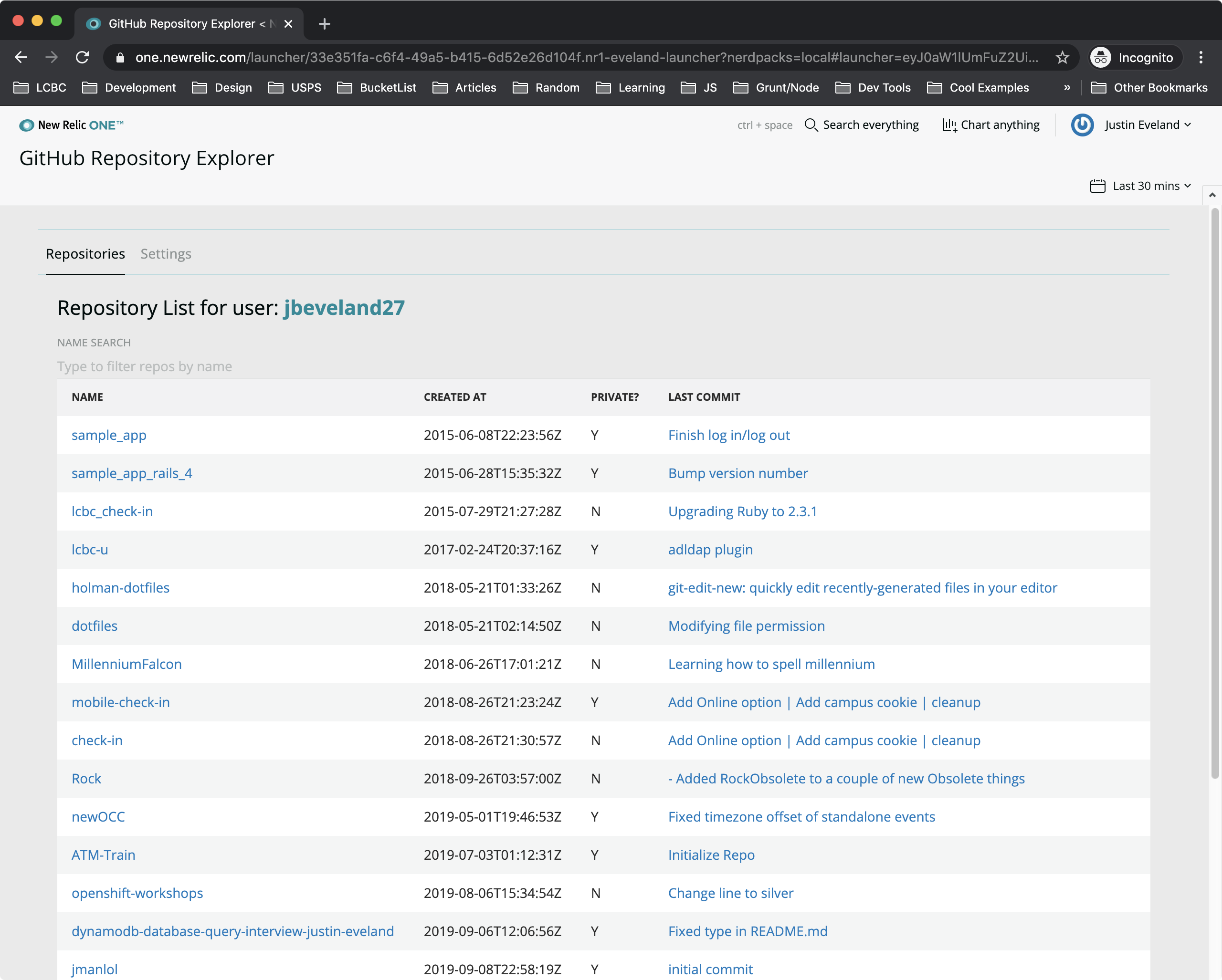Click the scroll-up arrow on the scrollbar
This screenshot has height=980, width=1222.
tap(1212, 195)
